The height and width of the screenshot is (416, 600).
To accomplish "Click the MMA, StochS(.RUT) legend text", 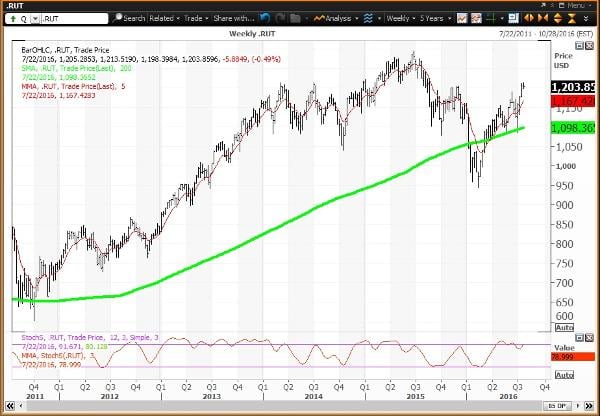I will pyautogui.click(x=58, y=356).
